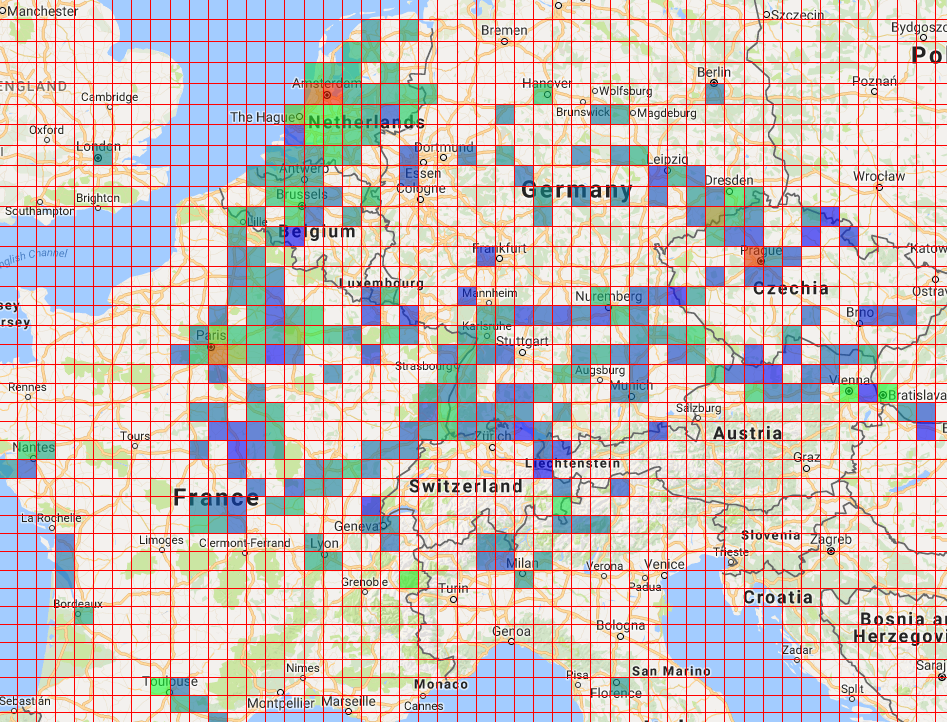Click the bright green cell at Vienna
Viewport: 947px width, 722px height.
tap(849, 393)
